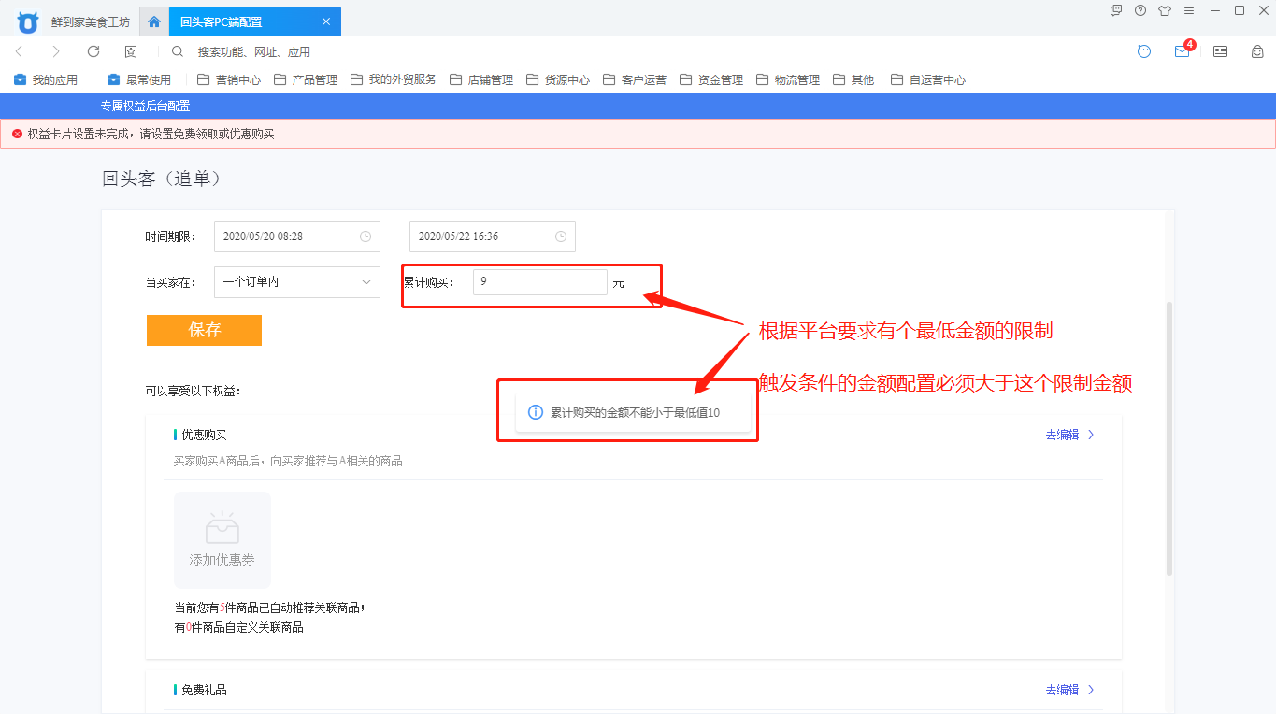Viewport: 1277px width, 715px height.
Task: Open the start date 2020/05/20 picker
Action: tap(297, 237)
